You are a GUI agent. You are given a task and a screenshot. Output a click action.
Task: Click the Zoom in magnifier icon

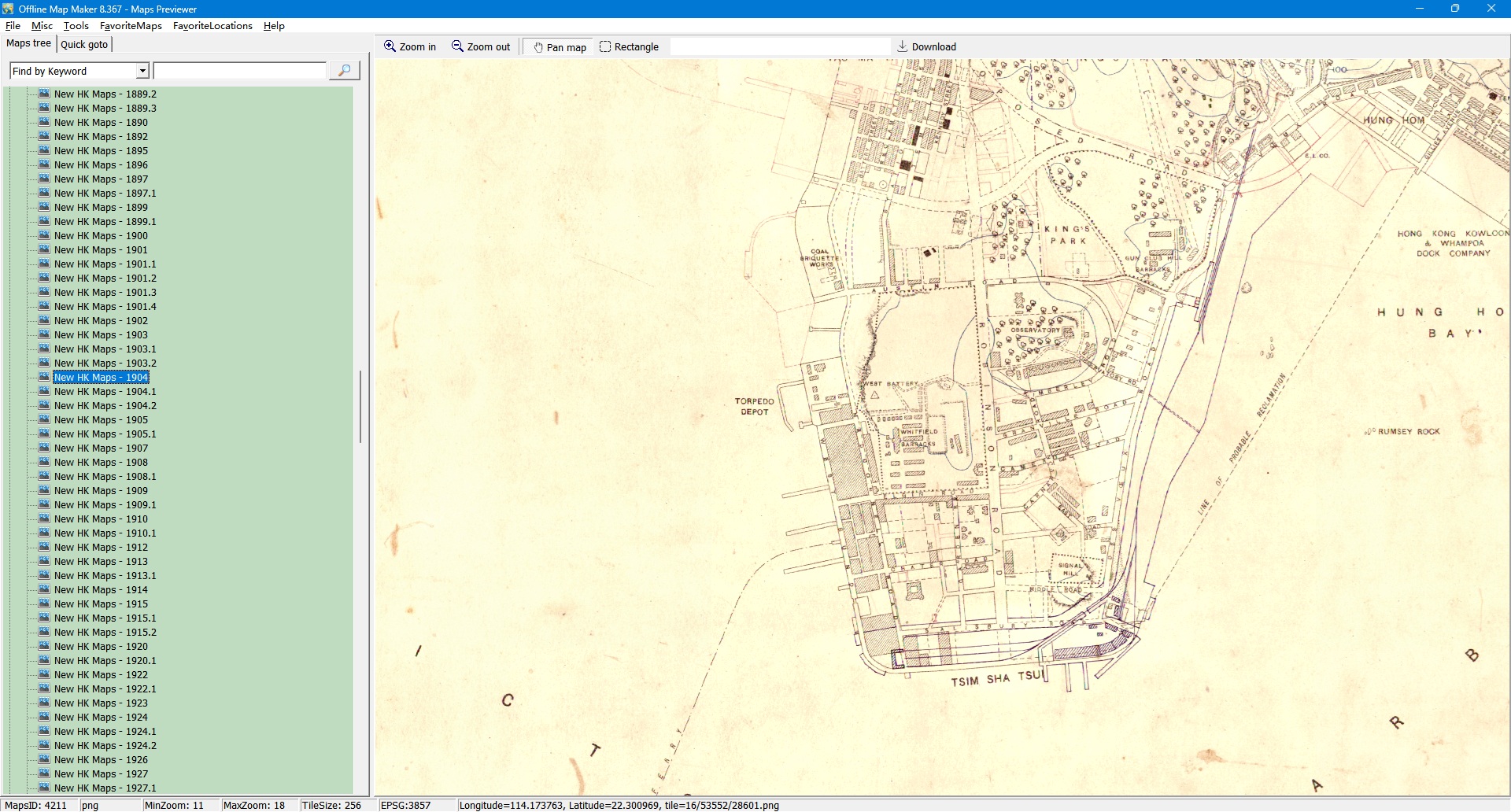[390, 46]
